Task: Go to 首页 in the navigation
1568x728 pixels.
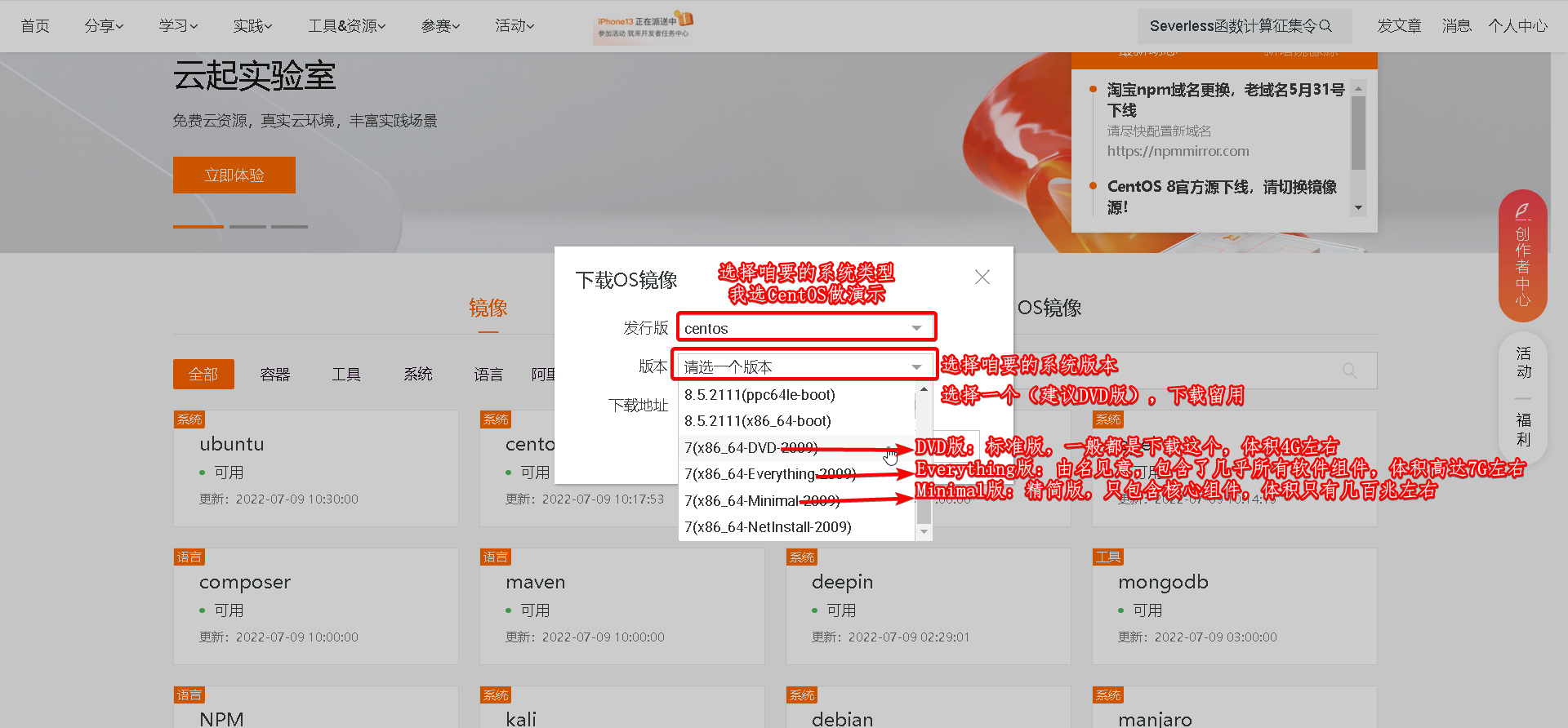Action: pos(35,26)
